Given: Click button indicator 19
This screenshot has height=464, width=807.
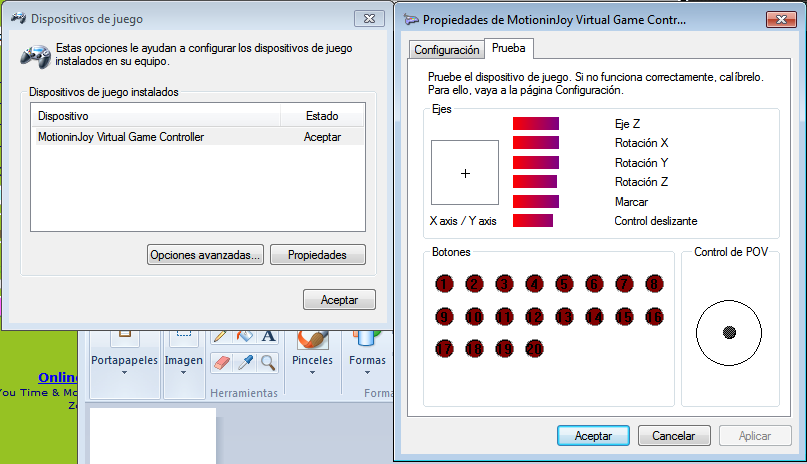Looking at the screenshot, I should (504, 349).
